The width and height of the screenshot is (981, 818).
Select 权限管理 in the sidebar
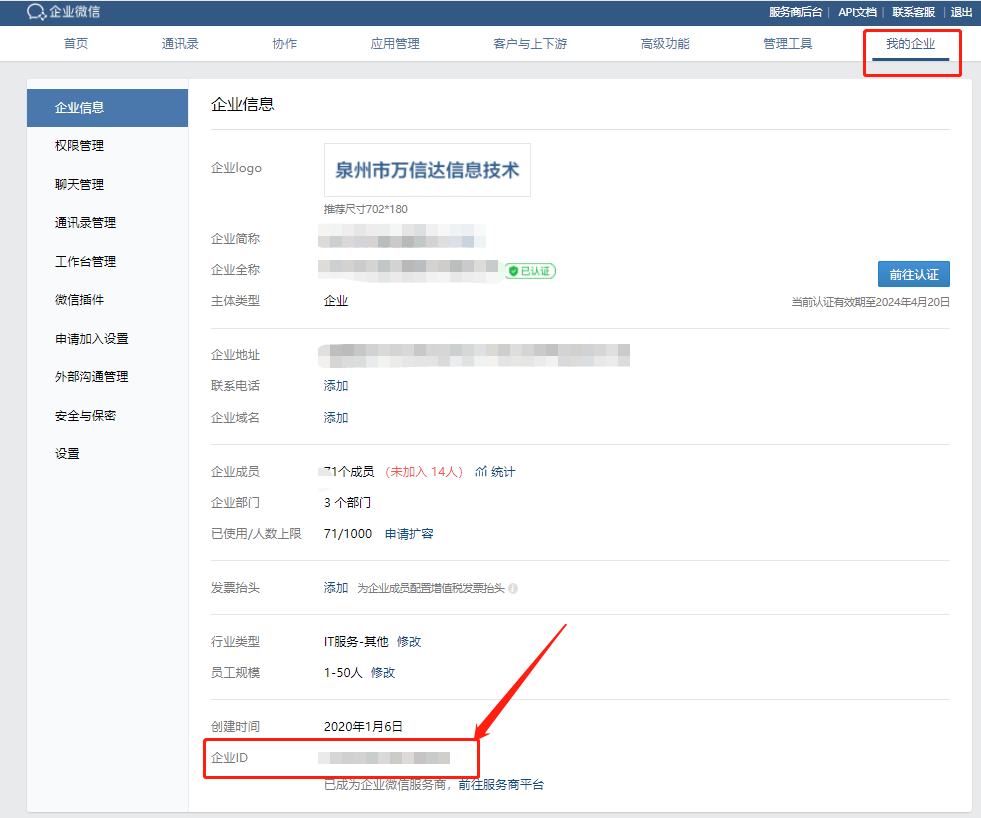point(79,146)
